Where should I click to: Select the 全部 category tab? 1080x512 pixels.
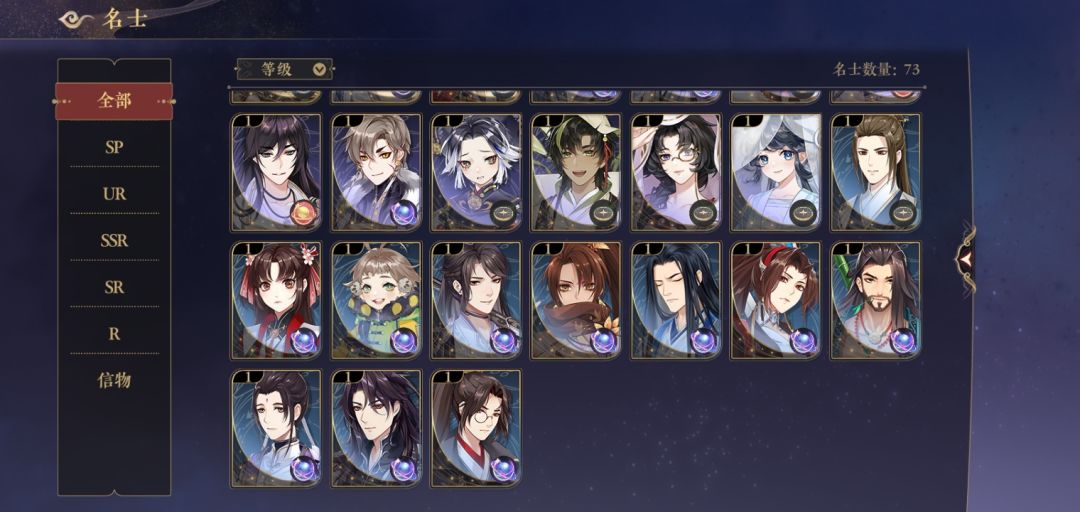114,101
